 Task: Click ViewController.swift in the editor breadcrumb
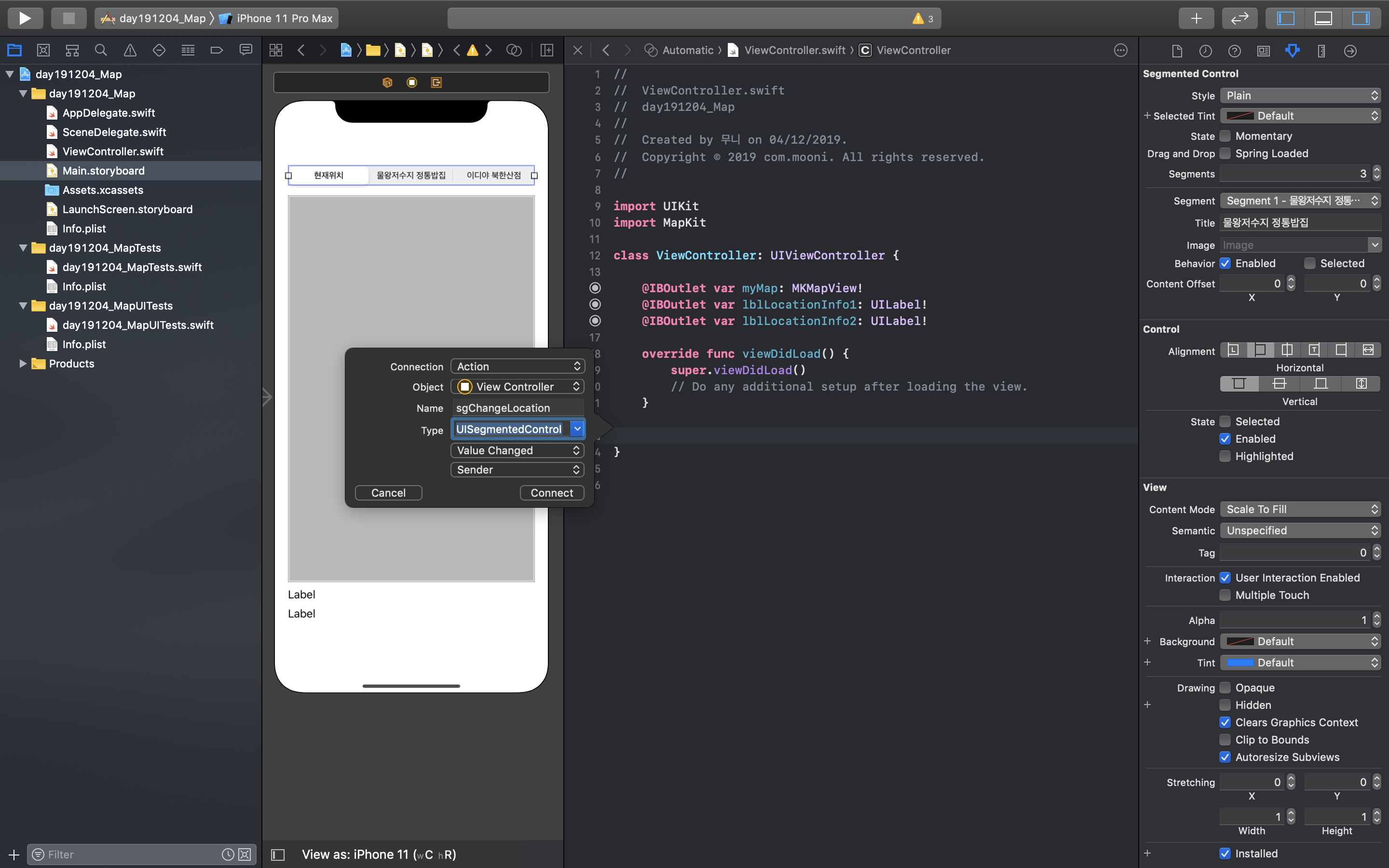(x=794, y=51)
